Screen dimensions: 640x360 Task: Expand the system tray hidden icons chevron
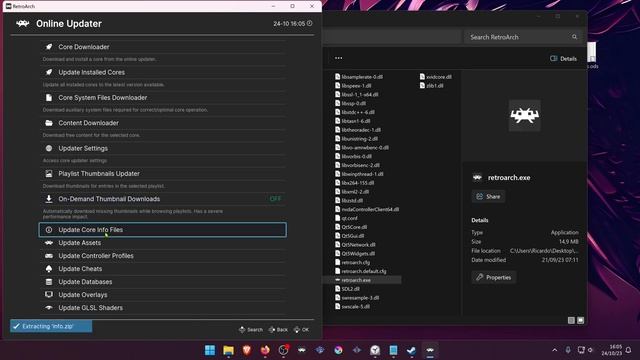point(554,350)
